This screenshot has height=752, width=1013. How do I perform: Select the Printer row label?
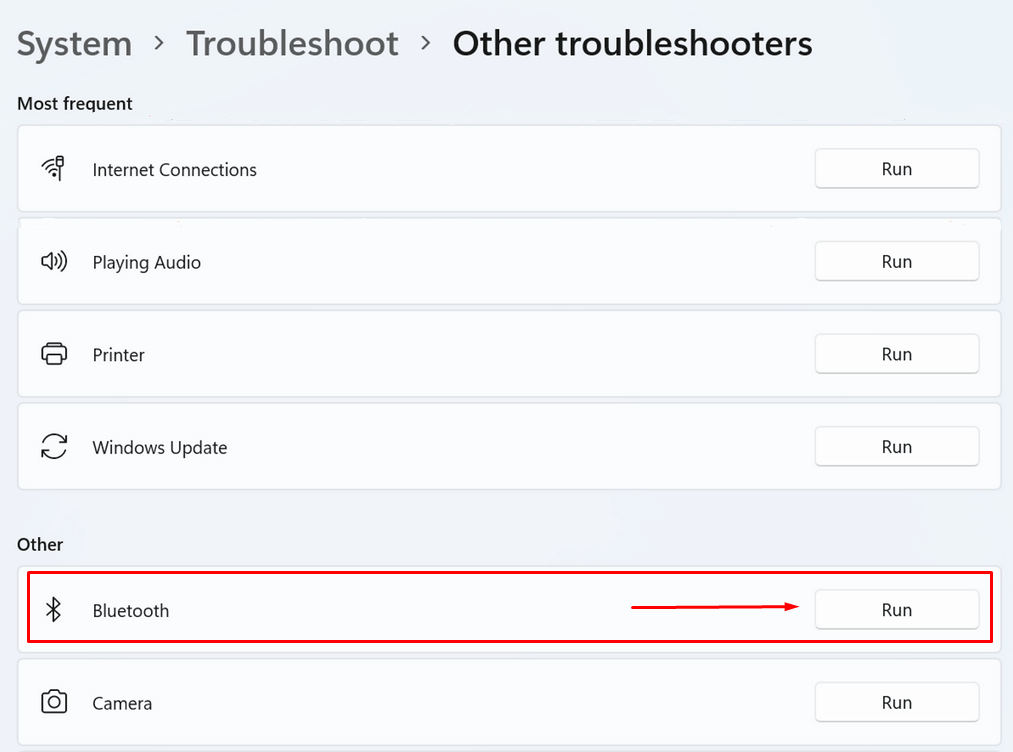[118, 355]
